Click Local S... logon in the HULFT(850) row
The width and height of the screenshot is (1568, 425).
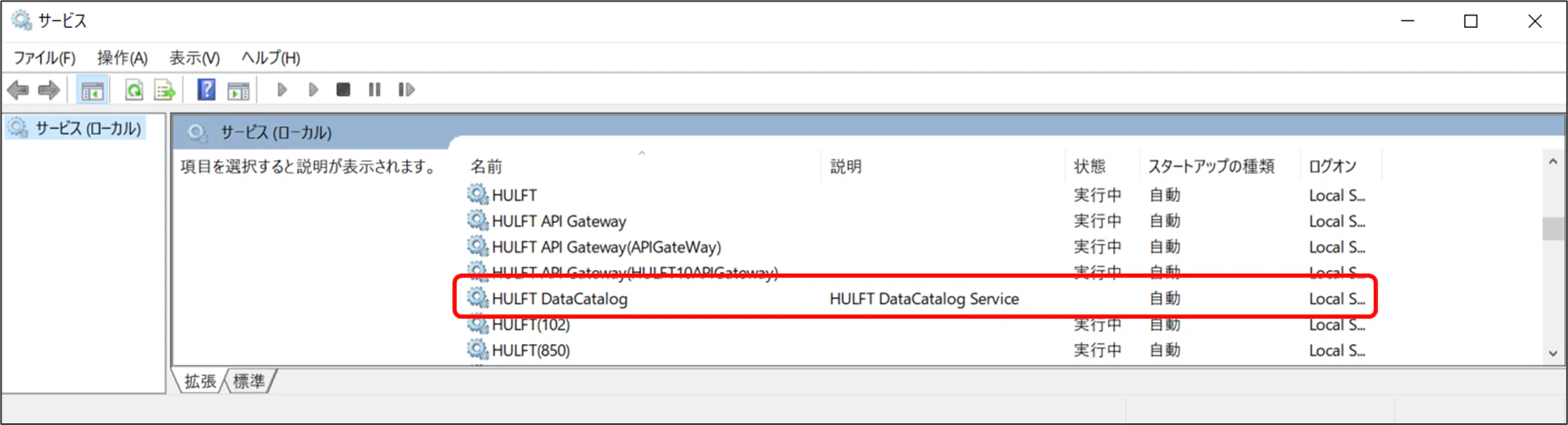tap(1337, 350)
